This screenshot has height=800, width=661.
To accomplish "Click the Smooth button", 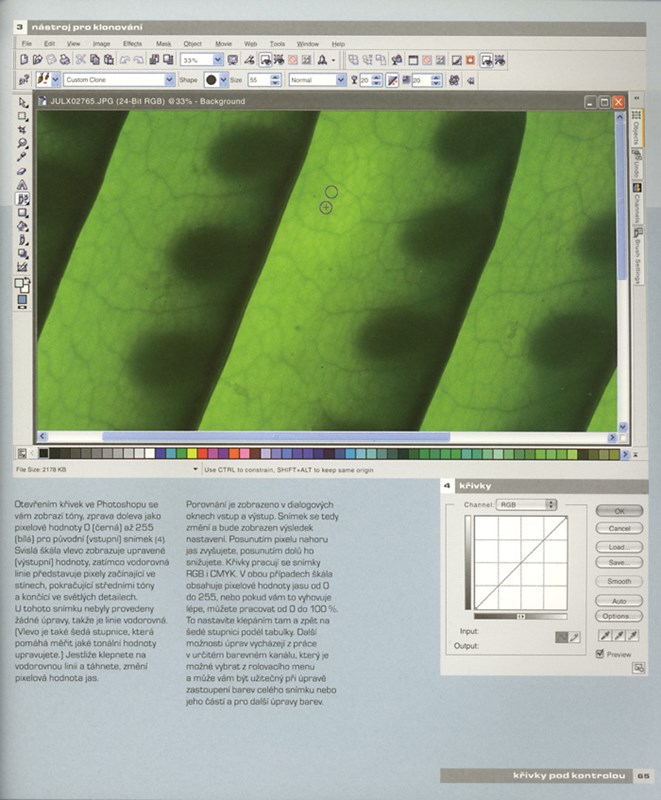I will click(x=618, y=581).
